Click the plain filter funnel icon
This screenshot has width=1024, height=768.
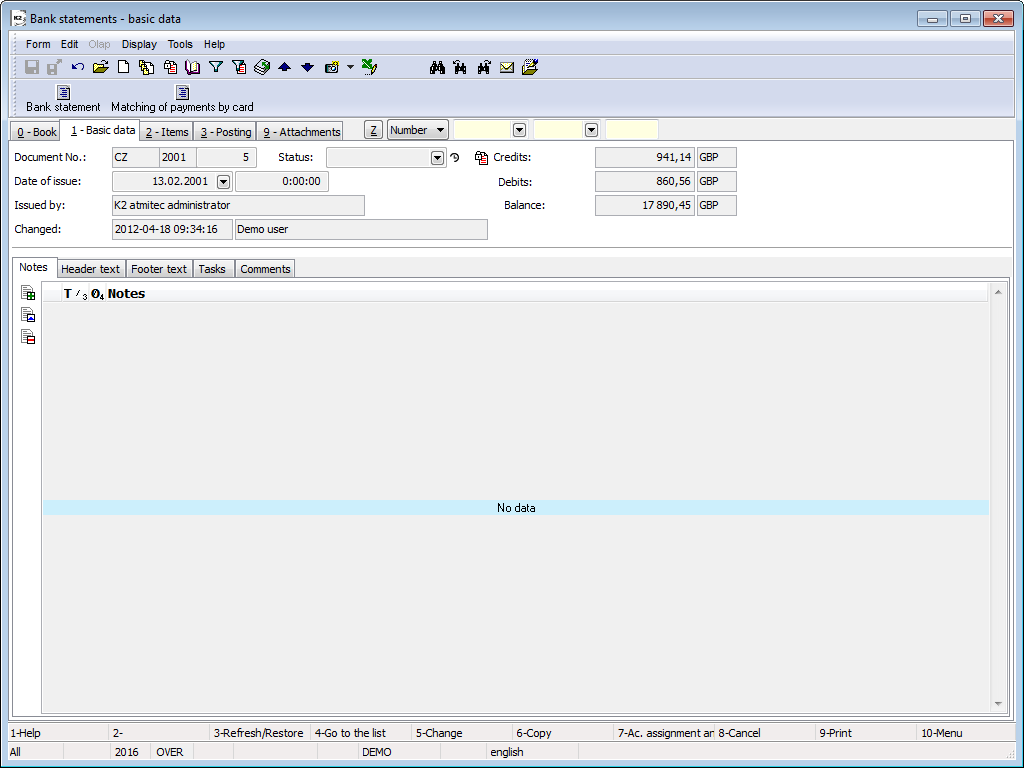point(216,67)
